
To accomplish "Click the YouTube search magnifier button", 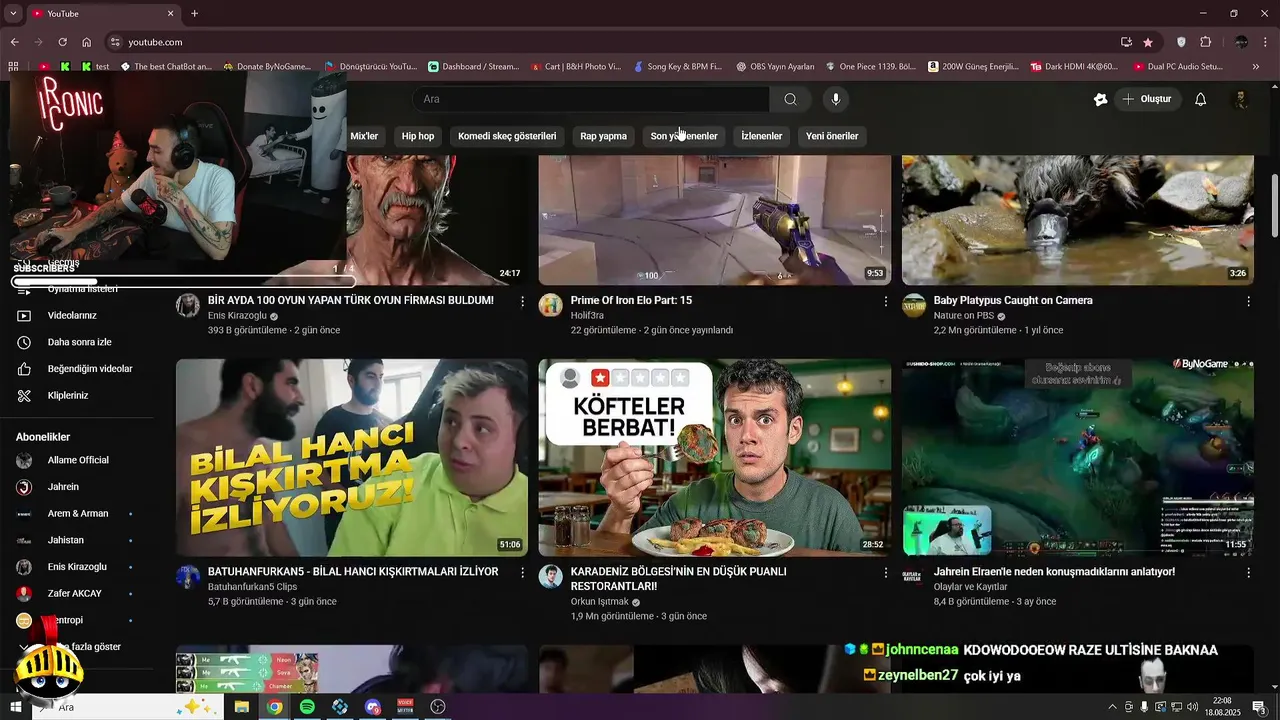I will click(790, 99).
